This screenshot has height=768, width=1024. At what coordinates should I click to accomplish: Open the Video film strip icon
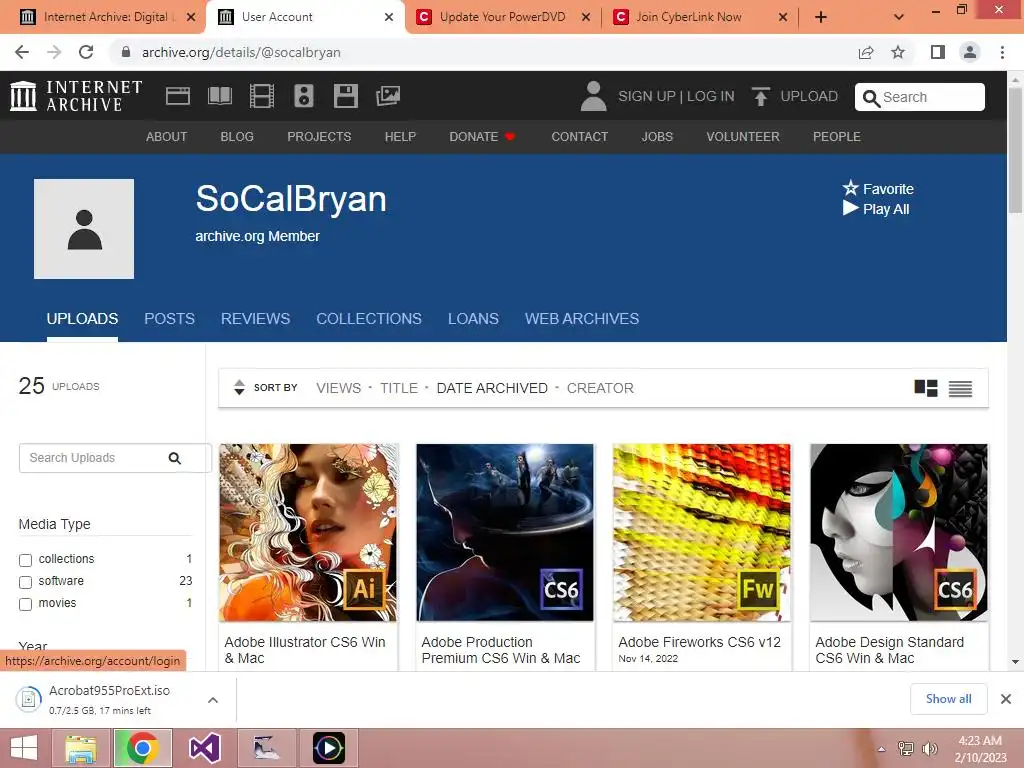(x=261, y=96)
